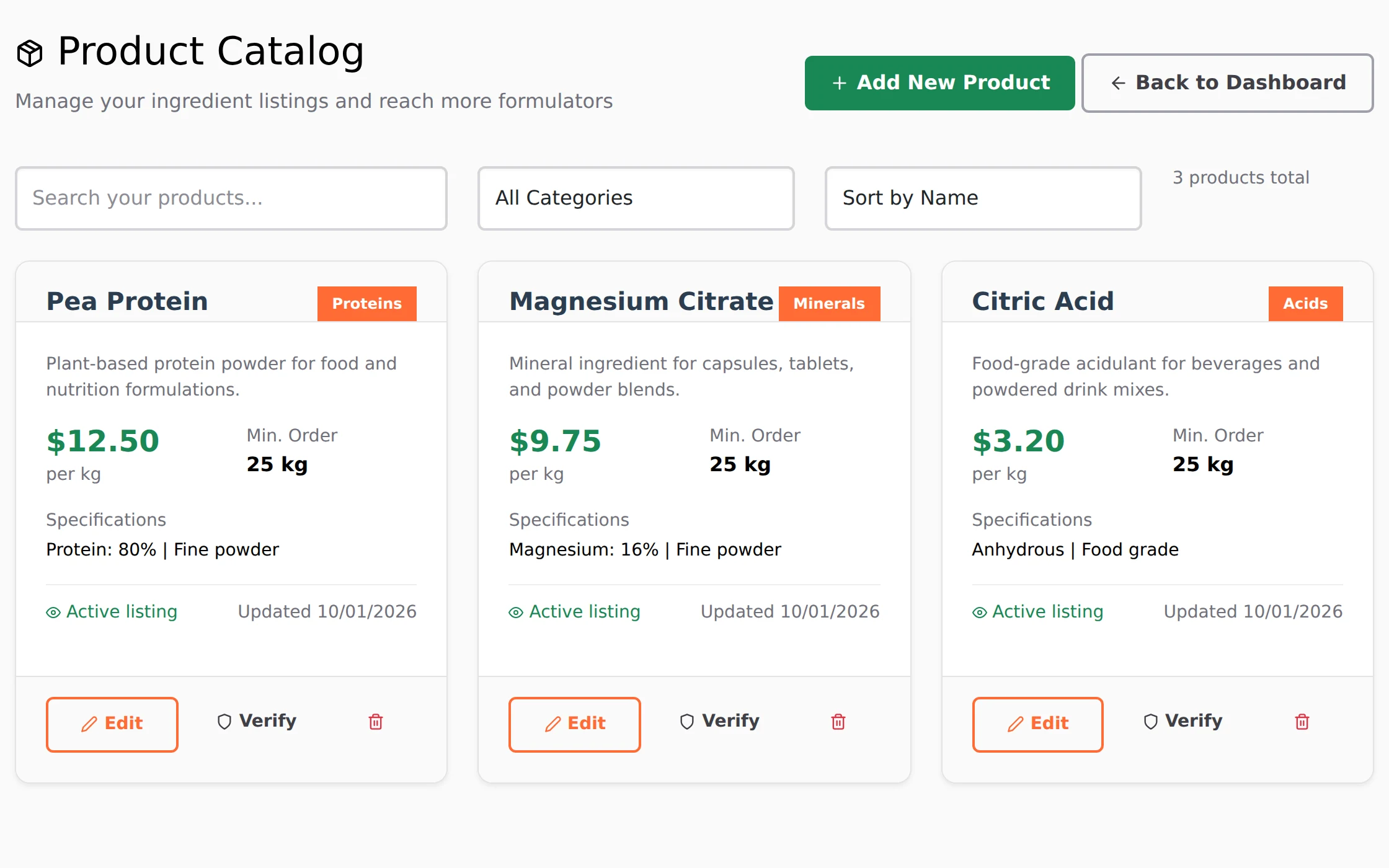Click the $9.75 price
This screenshot has width=1389, height=868.
click(555, 441)
